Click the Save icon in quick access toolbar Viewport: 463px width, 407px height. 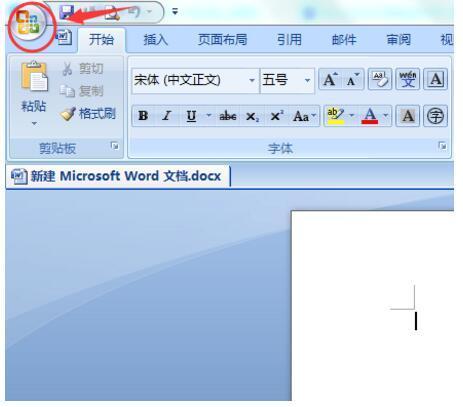tap(67, 13)
